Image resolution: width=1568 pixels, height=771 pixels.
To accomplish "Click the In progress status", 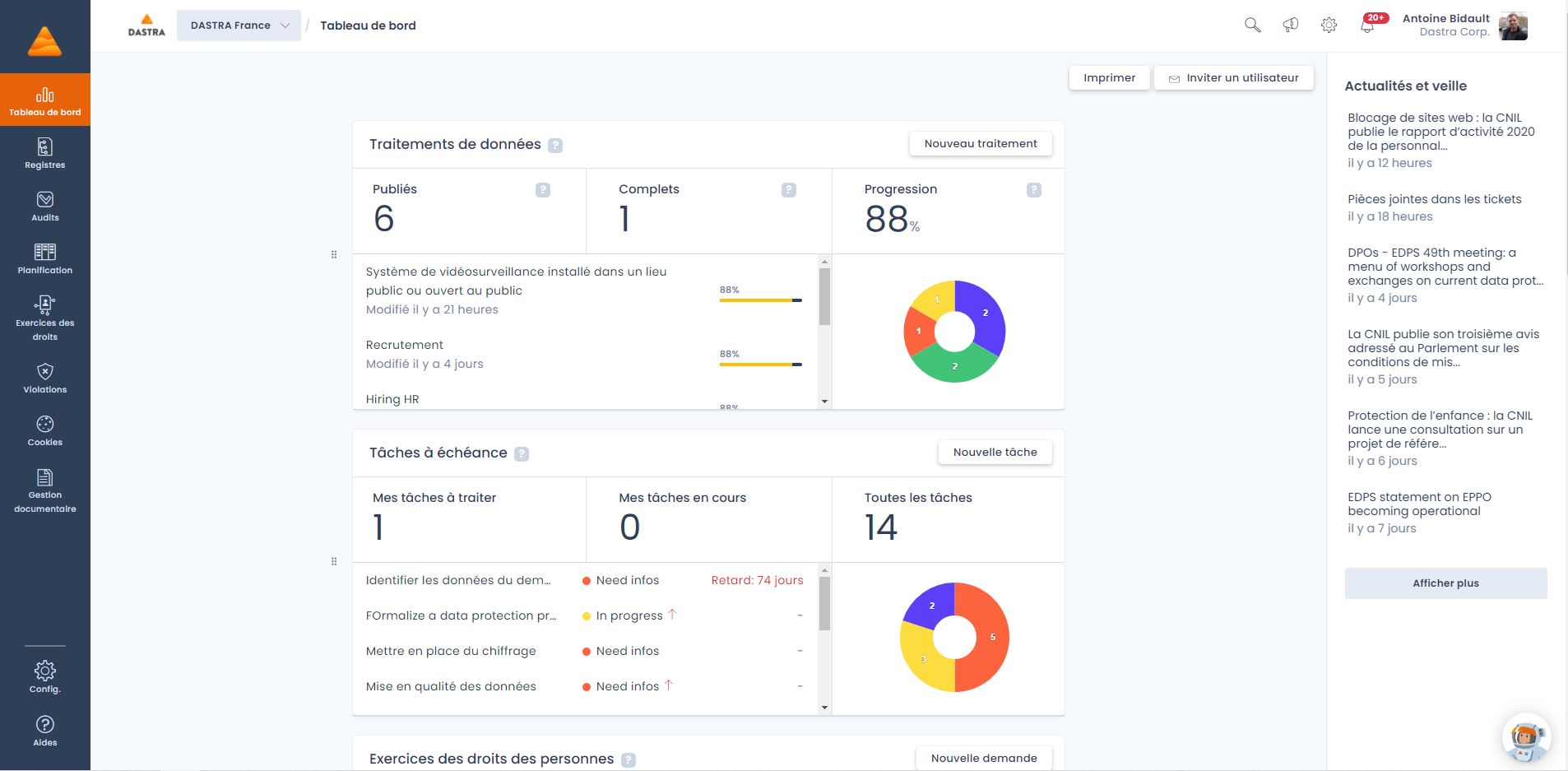I will coord(629,616).
